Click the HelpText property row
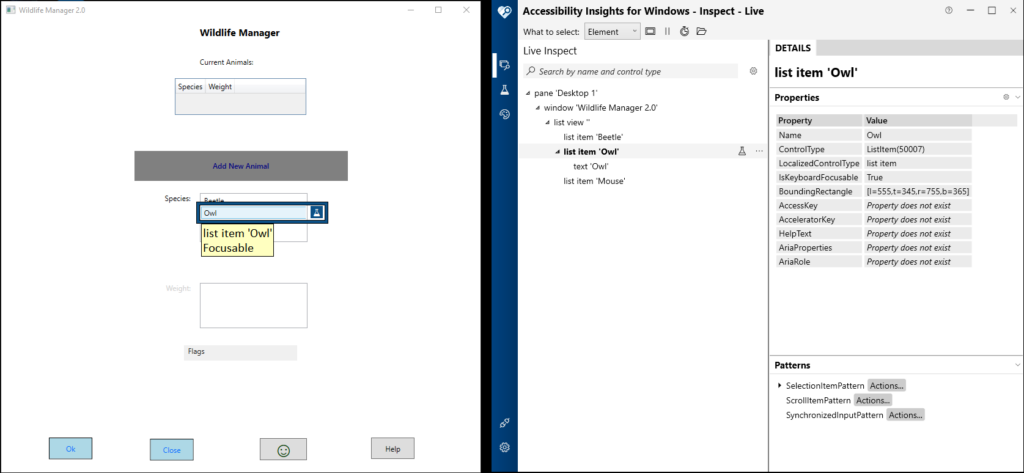 pyautogui.click(x=874, y=233)
